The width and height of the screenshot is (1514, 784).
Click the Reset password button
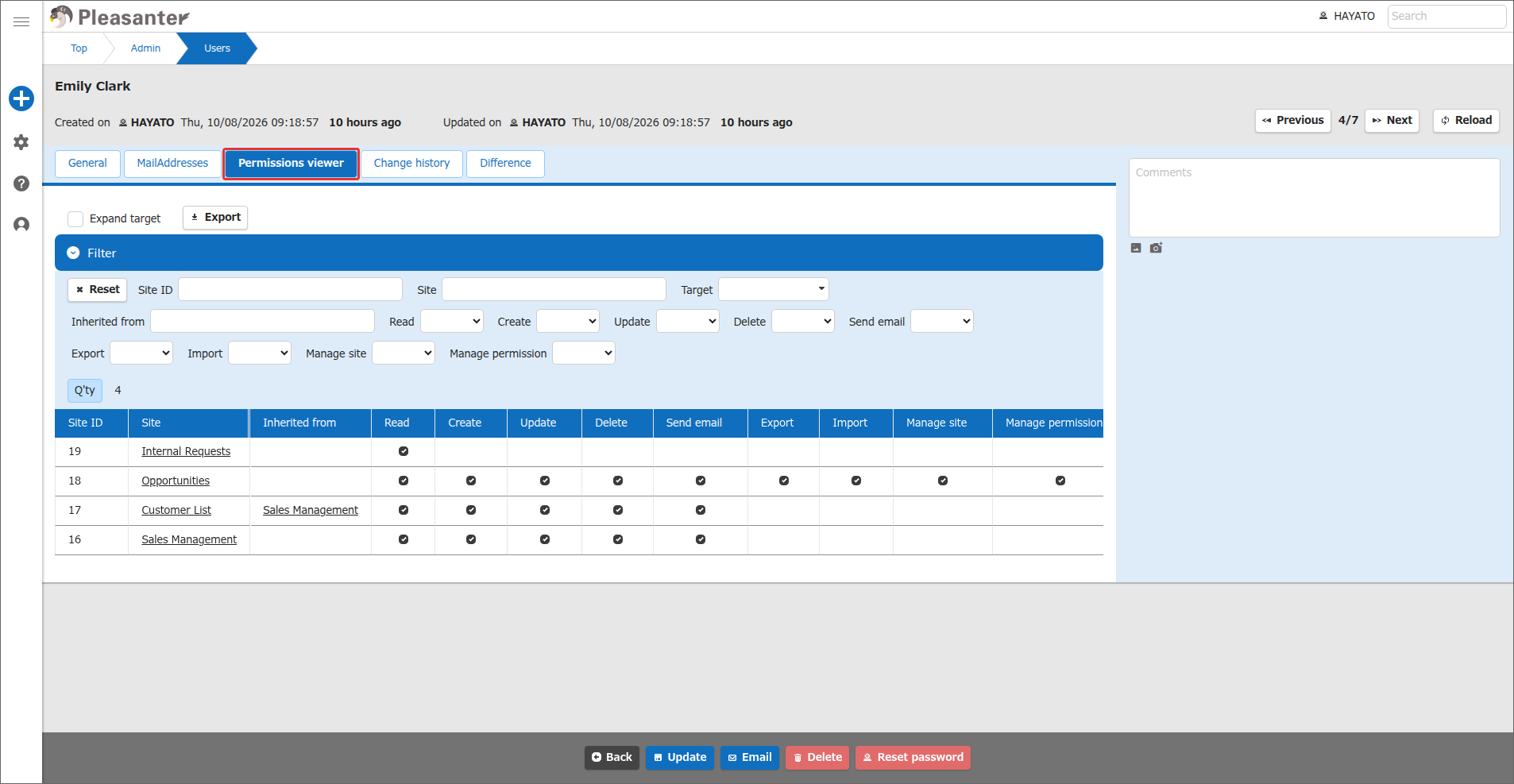913,758
